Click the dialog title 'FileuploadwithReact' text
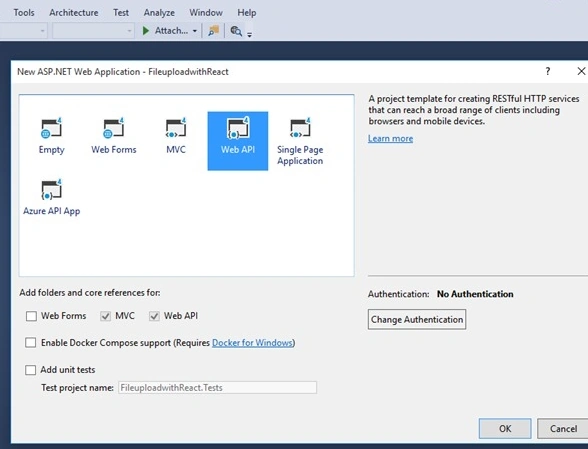Image resolution: width=588 pixels, height=449 pixels. [188, 72]
